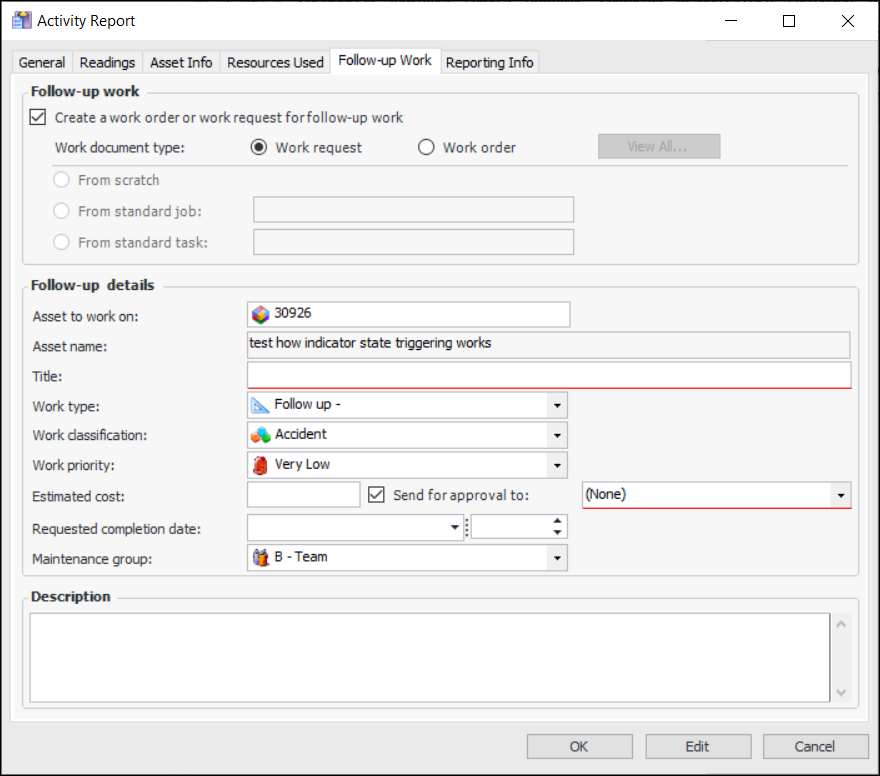The width and height of the screenshot is (880, 776).
Task: Increase requested completion time with up spinner
Action: coord(557,521)
